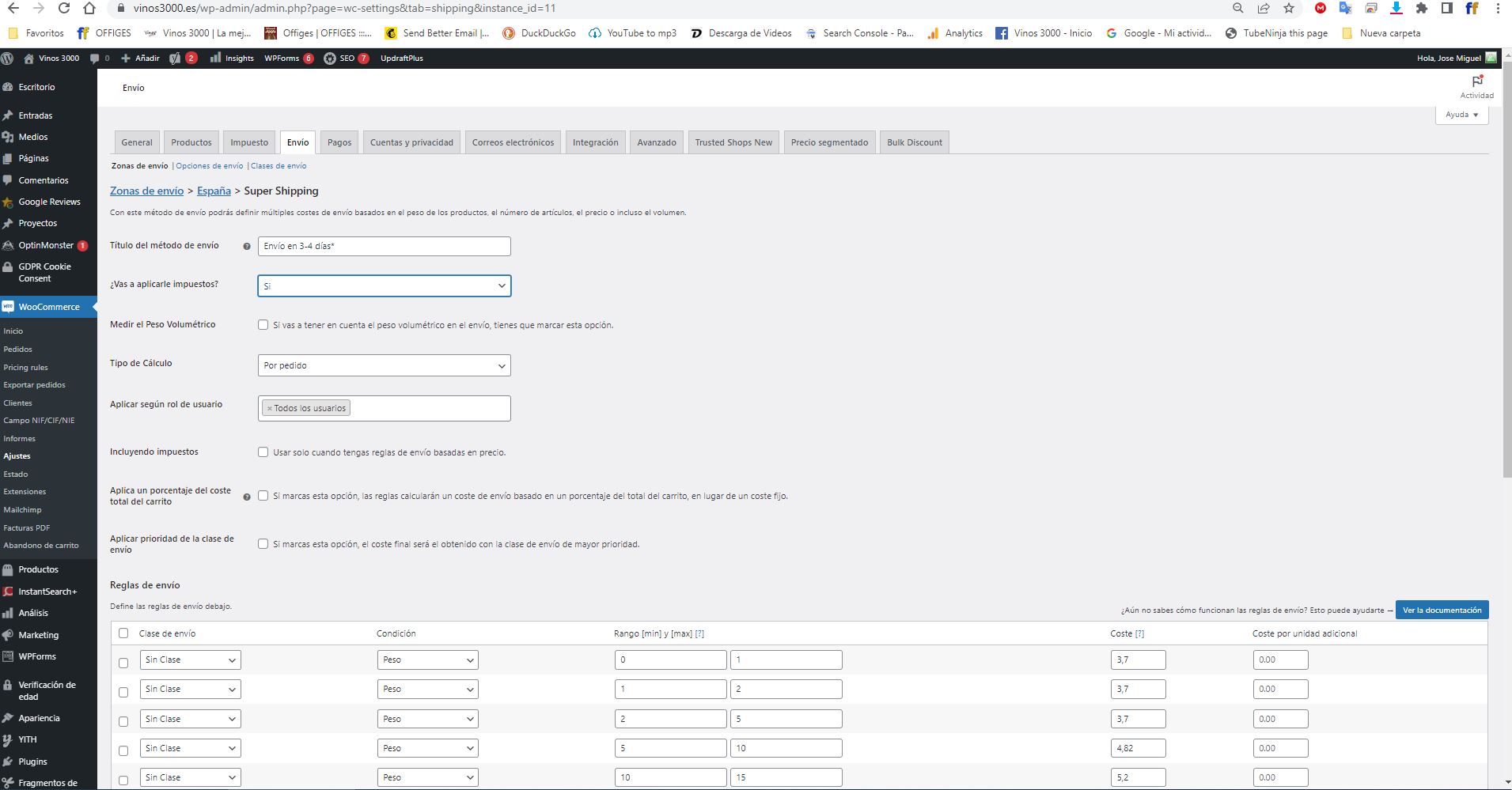Select rule row with range 1 to 2
This screenshot has height=790, width=1512.
coord(123,692)
